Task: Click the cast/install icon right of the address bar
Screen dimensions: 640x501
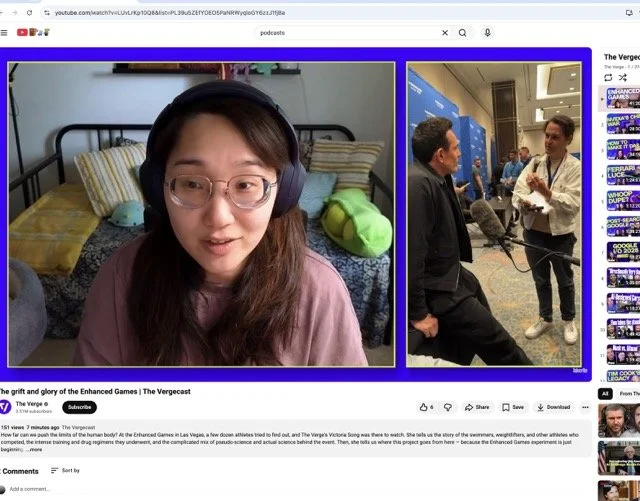Action: (629, 13)
